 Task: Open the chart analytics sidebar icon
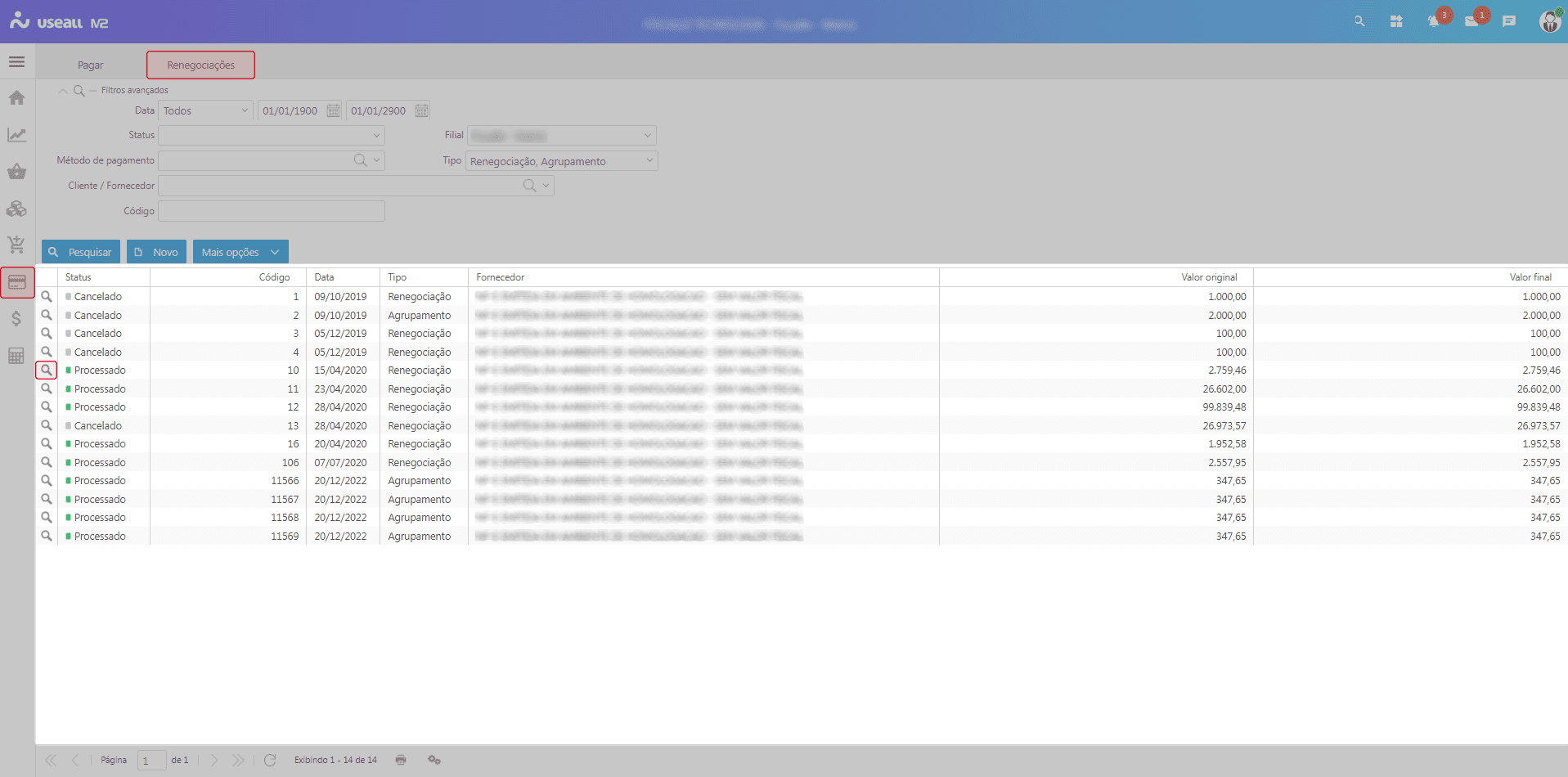pos(16,135)
